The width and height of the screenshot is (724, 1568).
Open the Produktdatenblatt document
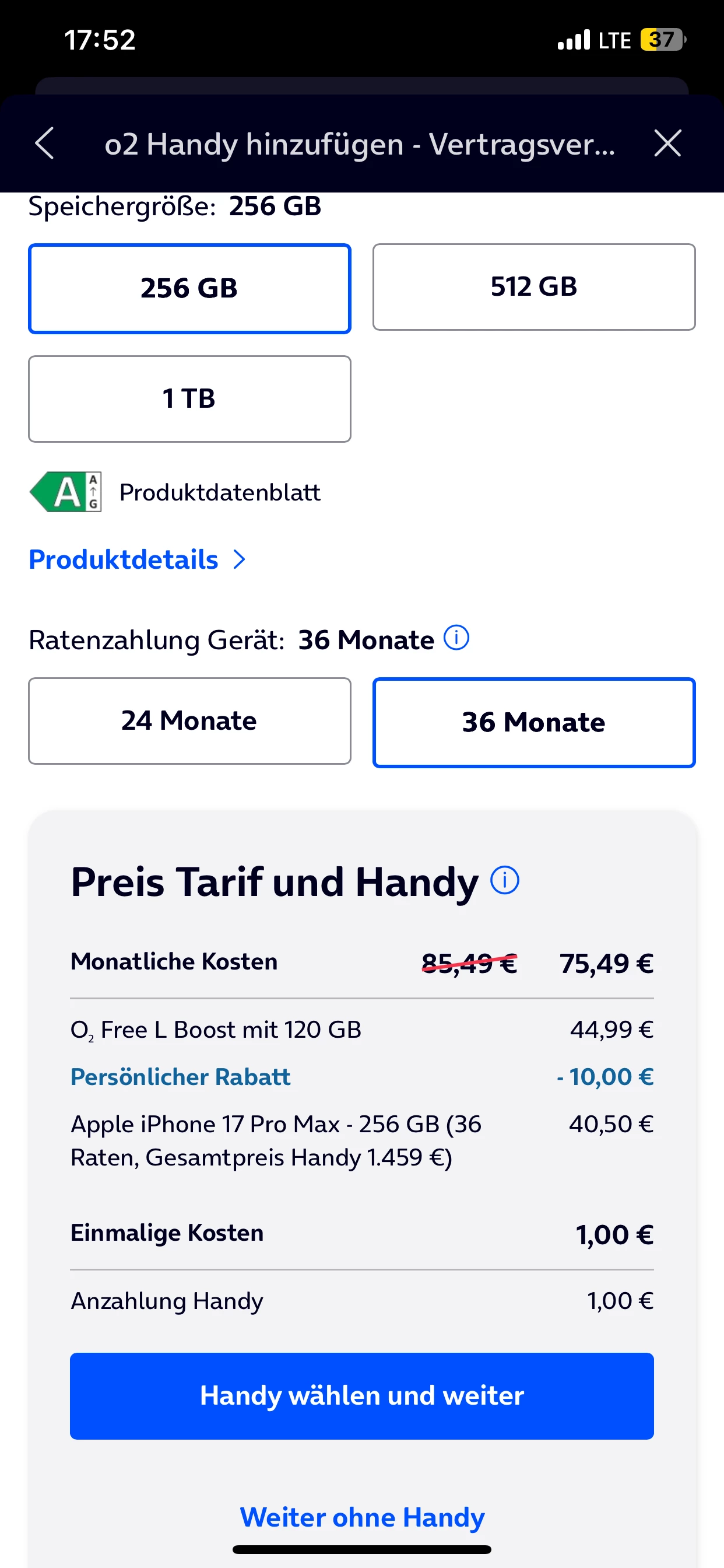click(220, 492)
